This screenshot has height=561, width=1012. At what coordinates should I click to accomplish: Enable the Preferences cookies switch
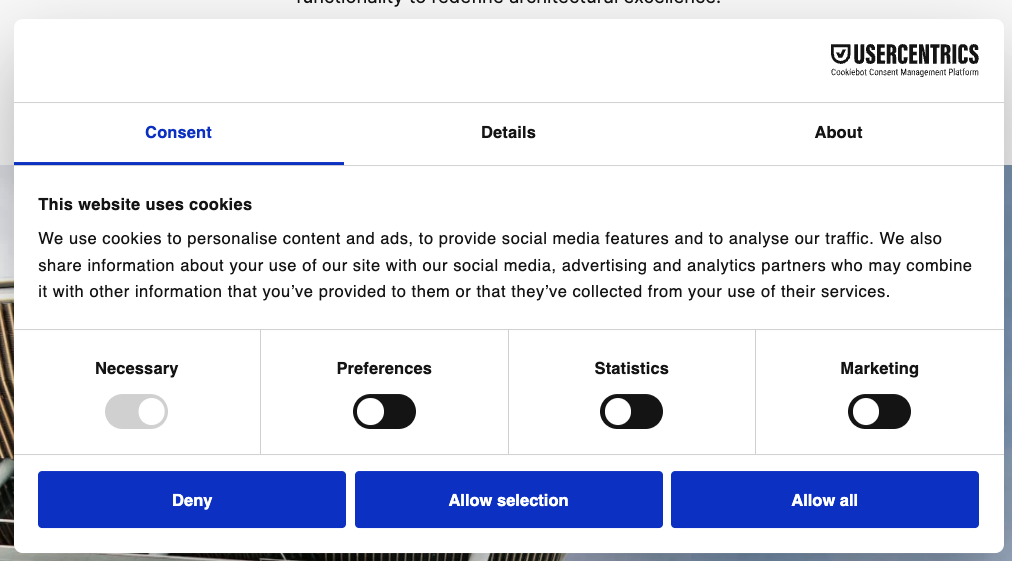pyautogui.click(x=384, y=412)
